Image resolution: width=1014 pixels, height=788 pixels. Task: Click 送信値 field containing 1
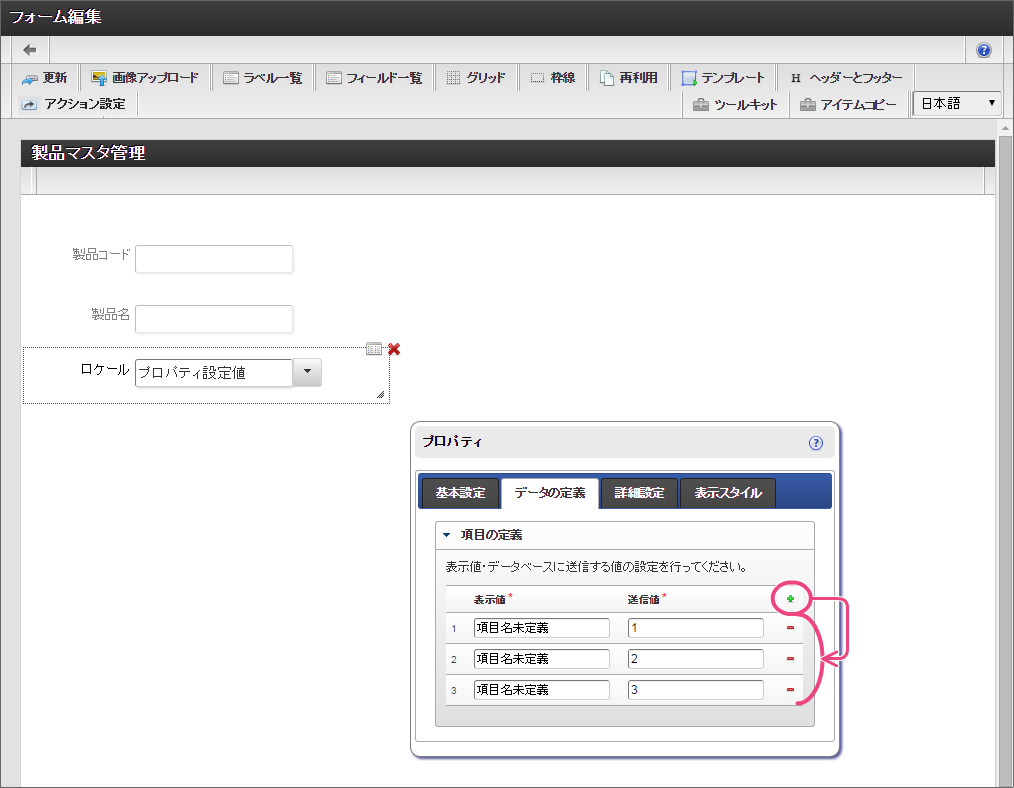click(695, 628)
